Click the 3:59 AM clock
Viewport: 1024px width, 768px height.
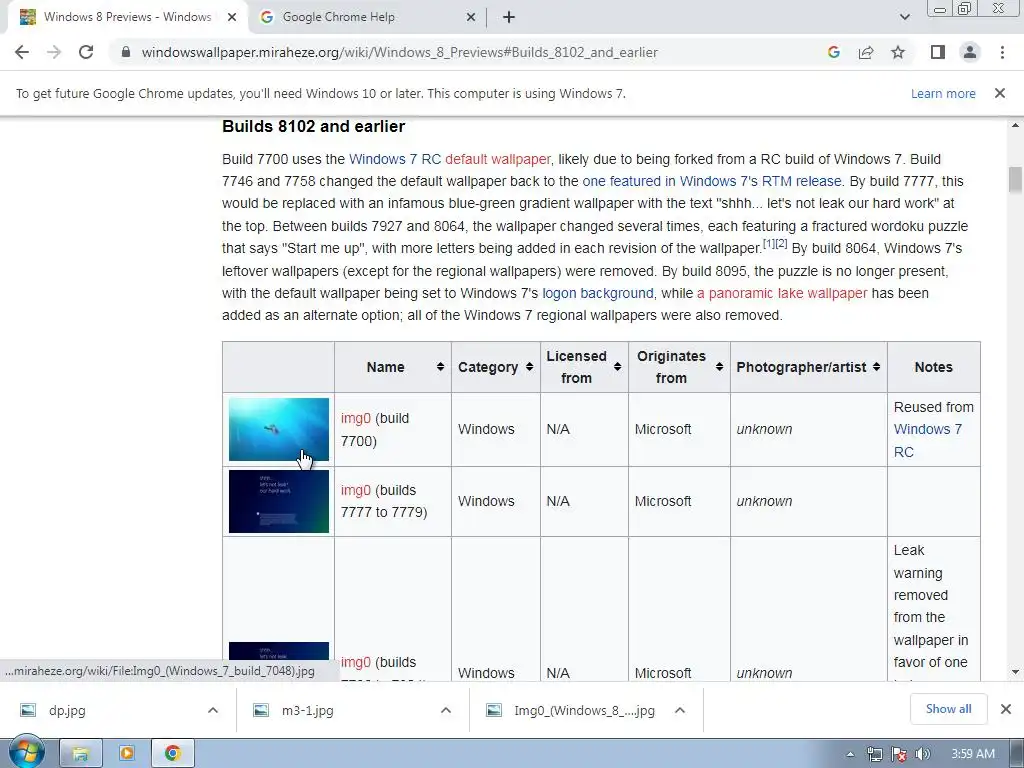972,754
